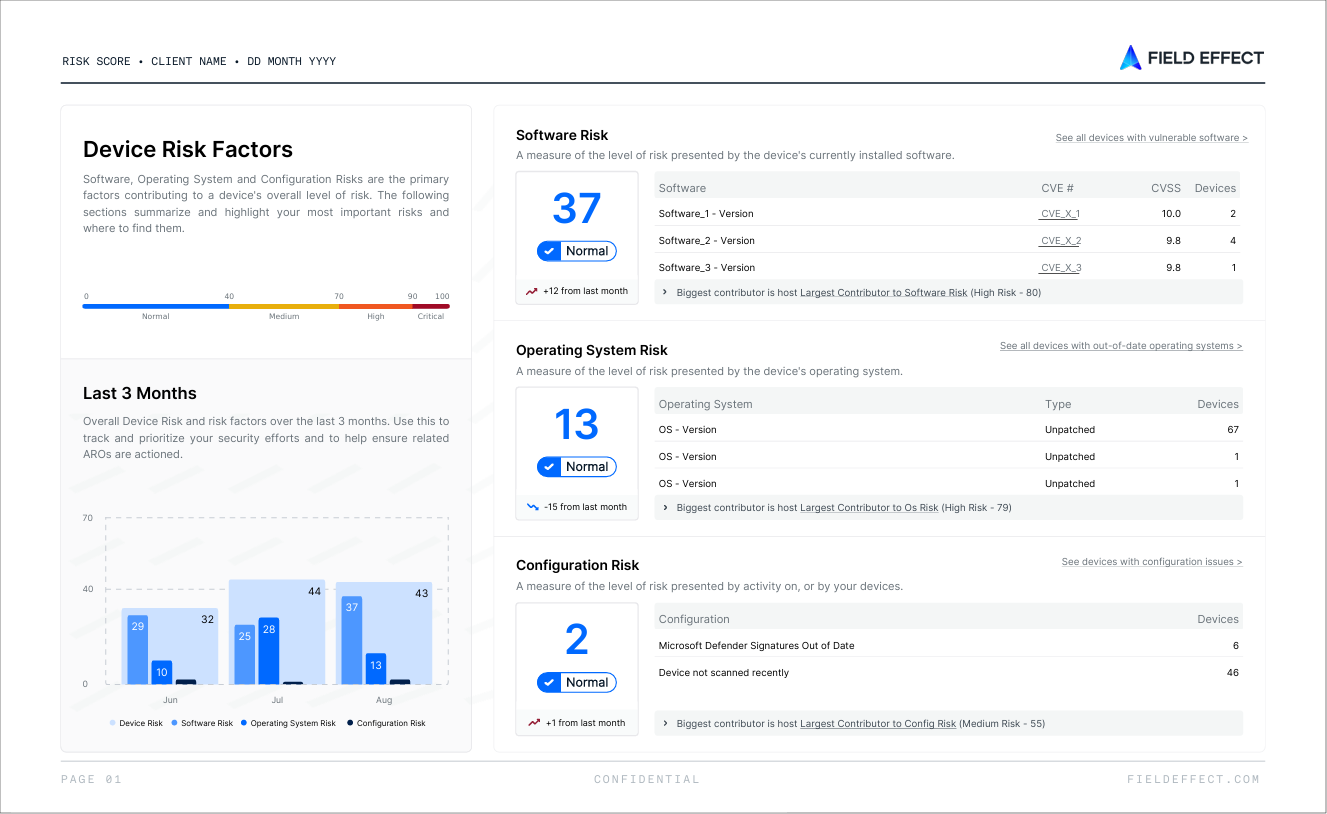The height and width of the screenshot is (814, 1327).
Task: Click the Software_1 - Version row
Action: 948,214
